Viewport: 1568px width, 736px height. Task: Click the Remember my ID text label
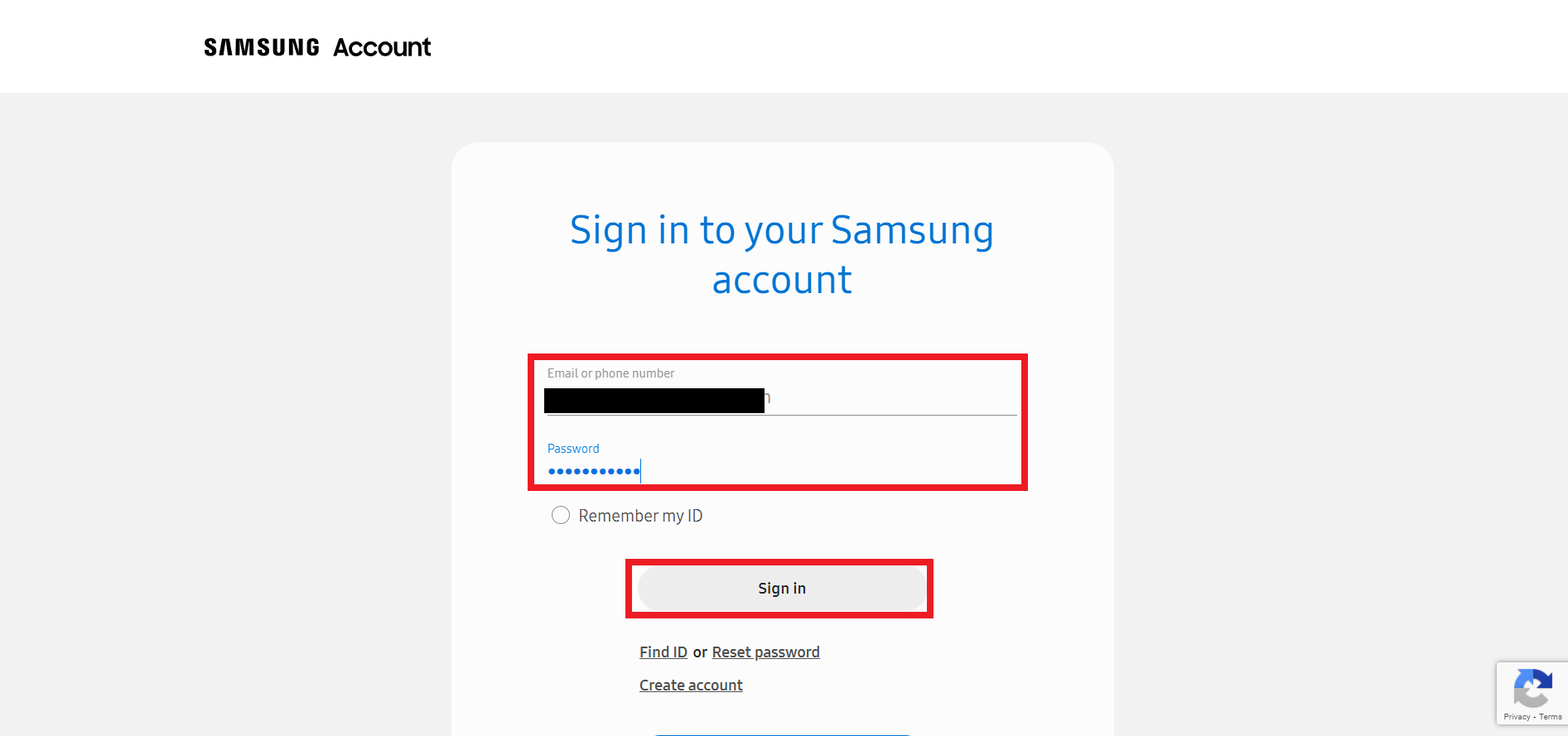pos(640,515)
